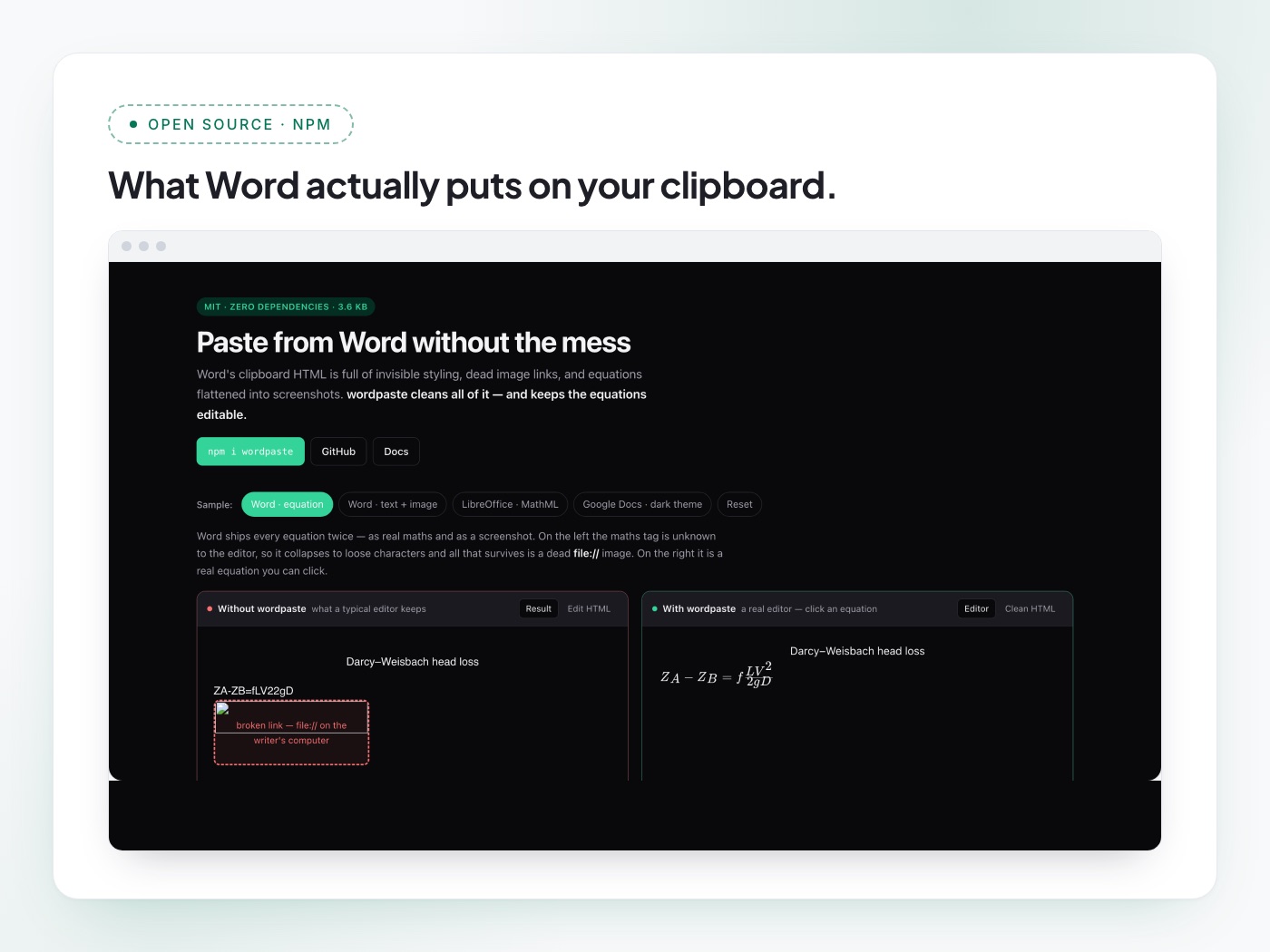Click the broken link file:// placeholder text
Viewport: 1270px width, 952px height.
[x=291, y=733]
